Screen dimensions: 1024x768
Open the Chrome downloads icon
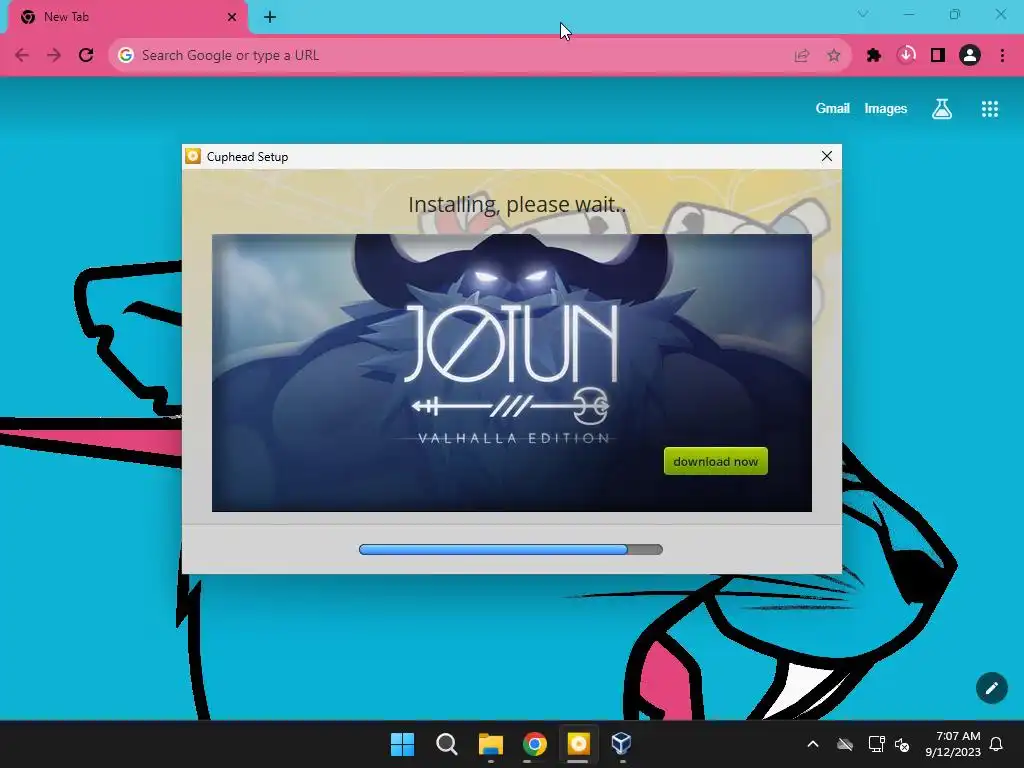click(906, 56)
